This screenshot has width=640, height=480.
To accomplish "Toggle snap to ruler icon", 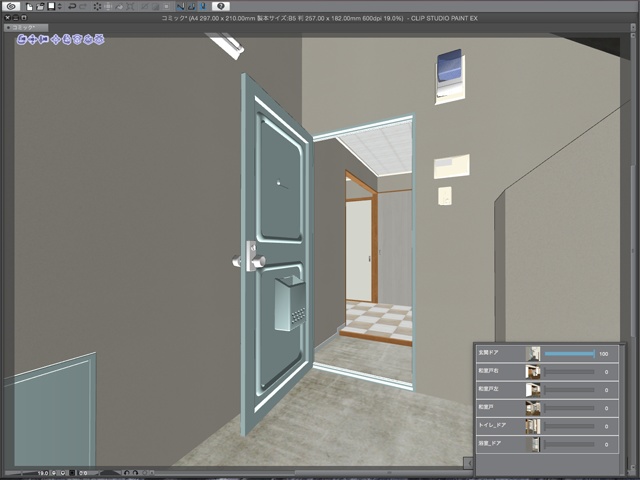I will [180, 7].
